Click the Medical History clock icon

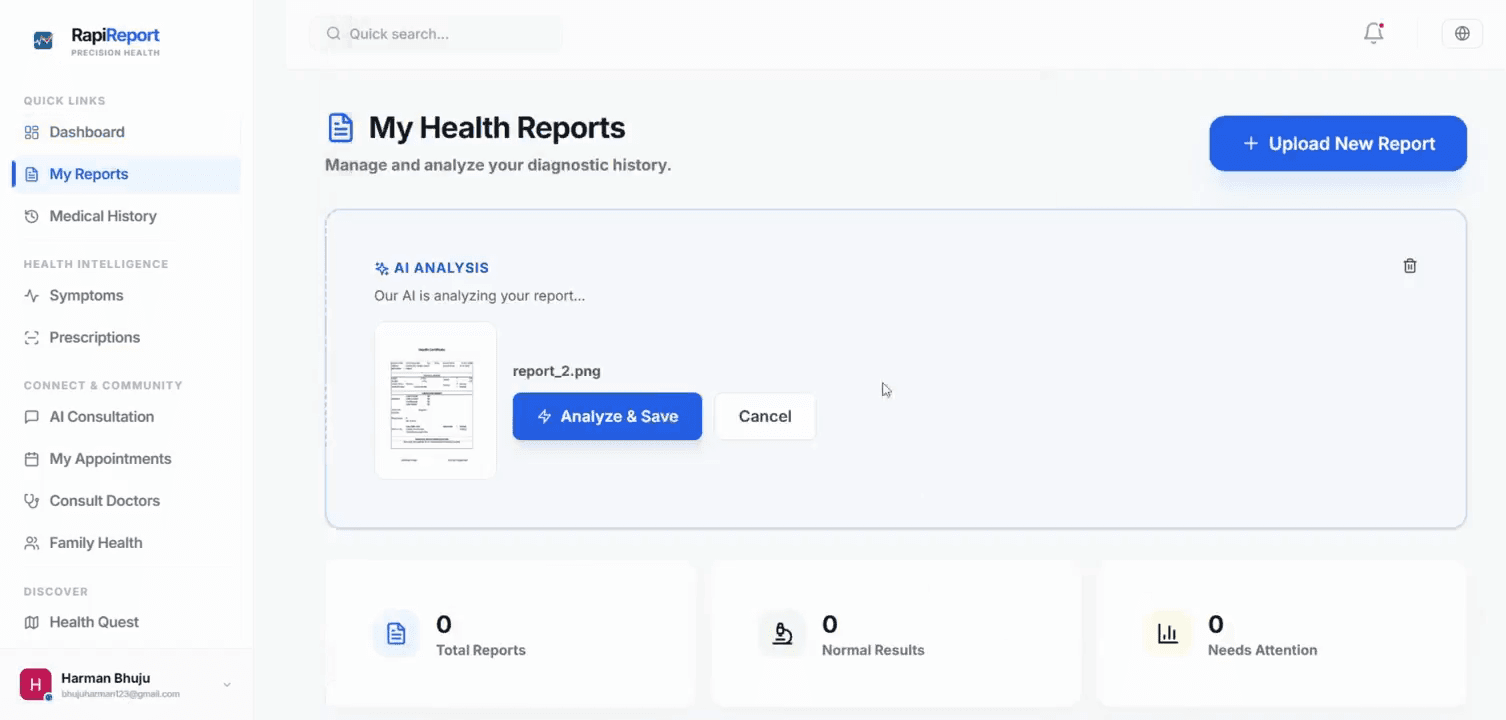pyautogui.click(x=31, y=216)
